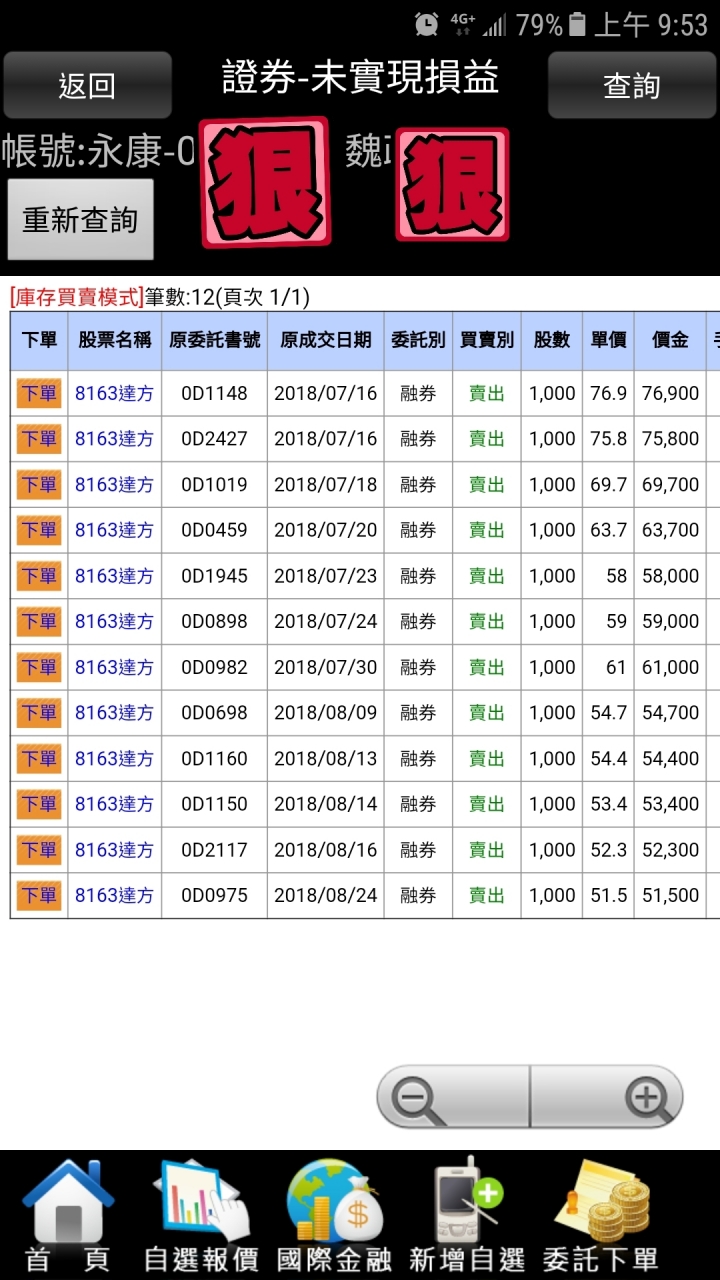Select unit price 54.4
Image resolution: width=720 pixels, height=1280 pixels.
[x=608, y=758]
